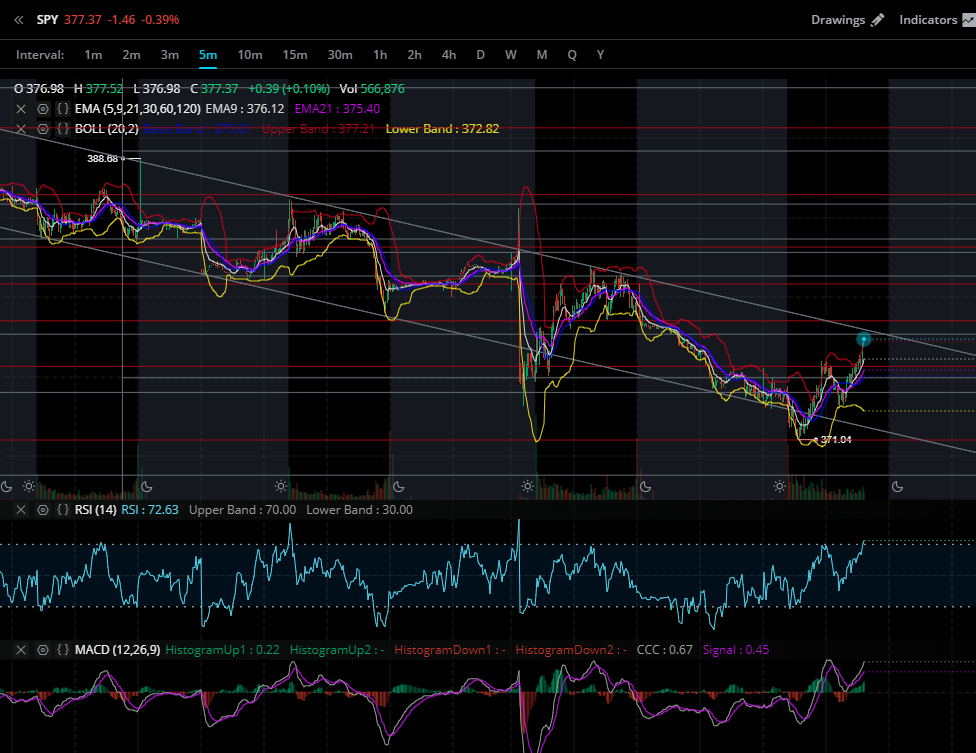Screen dimensions: 976x753
Task: Click the 371.04 low price marker
Action: pos(835,440)
